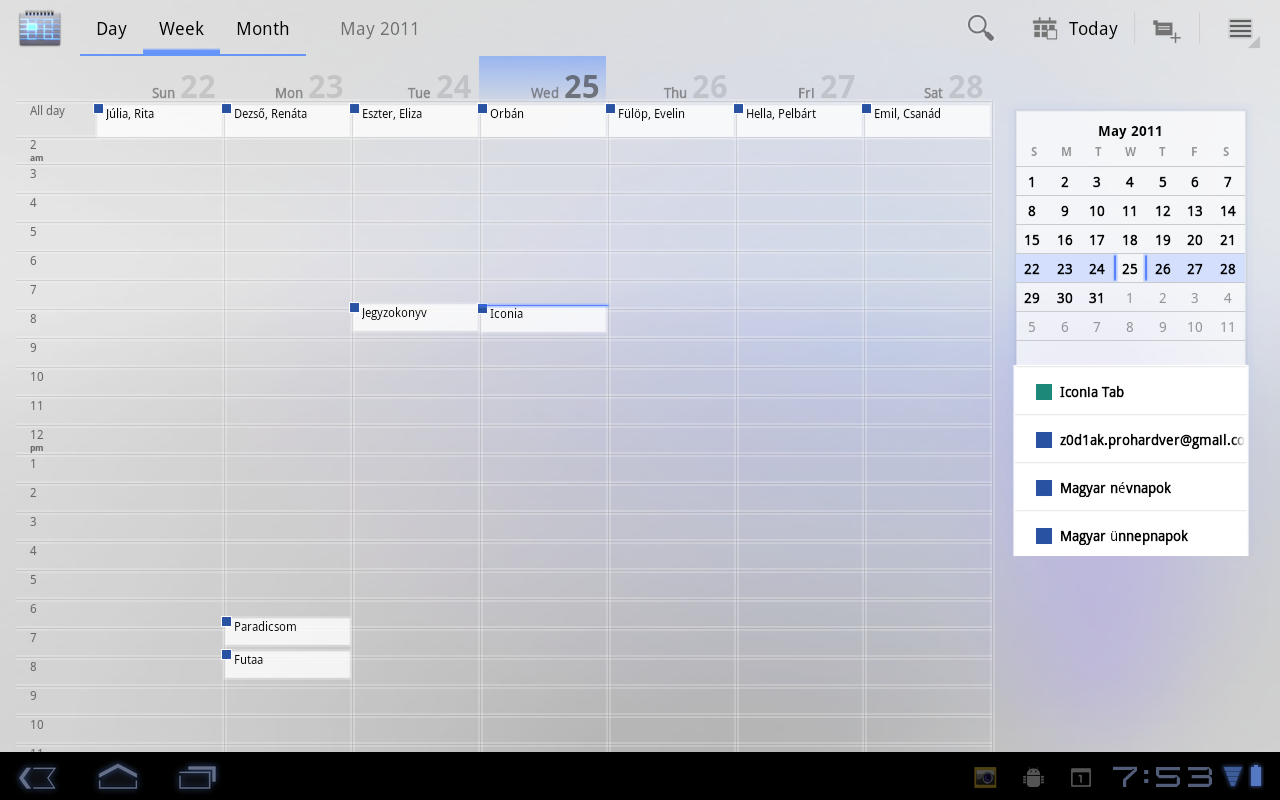Toggle the Iconia Tab calendar visibility
The width and height of the screenshot is (1280, 800).
[1130, 392]
